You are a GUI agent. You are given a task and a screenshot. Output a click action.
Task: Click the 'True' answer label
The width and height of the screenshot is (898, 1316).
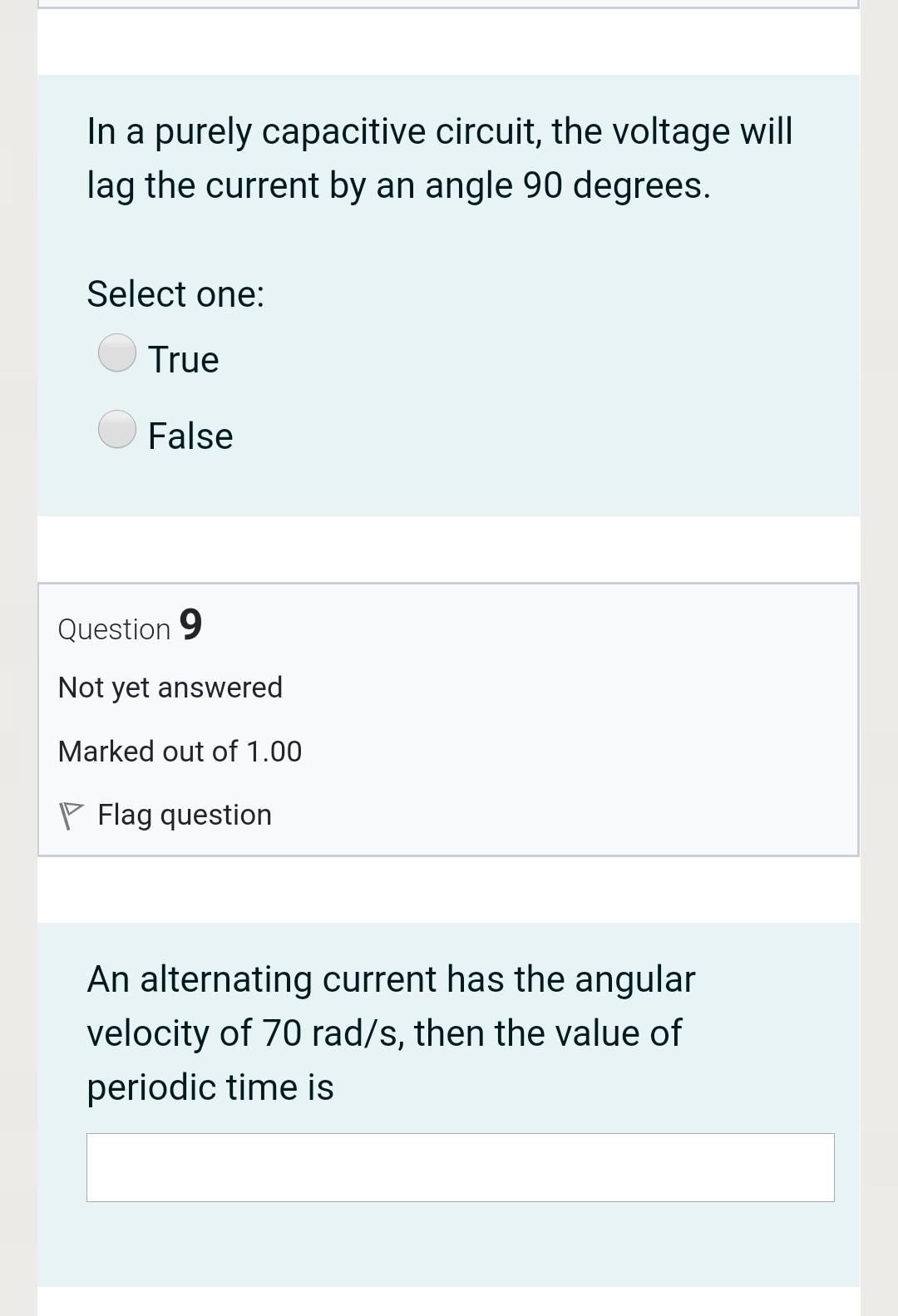pyautogui.click(x=184, y=359)
